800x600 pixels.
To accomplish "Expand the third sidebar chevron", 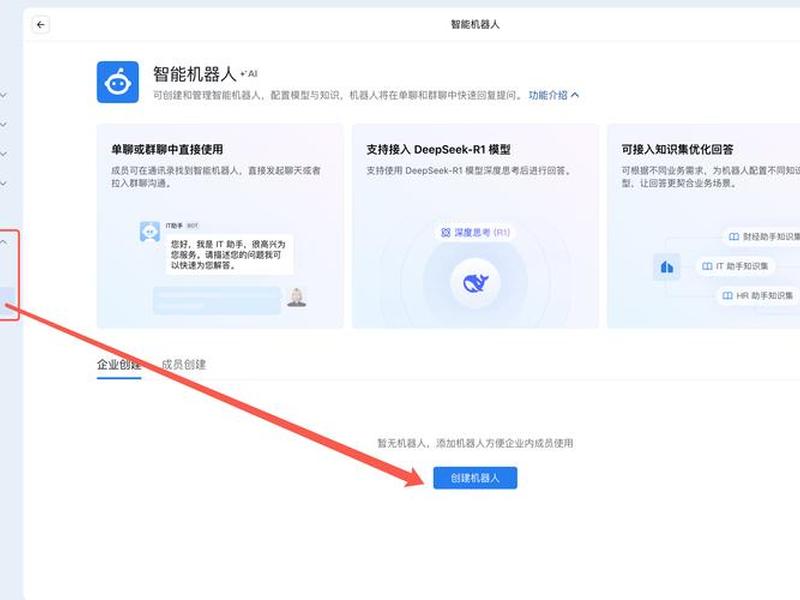I will [4, 154].
